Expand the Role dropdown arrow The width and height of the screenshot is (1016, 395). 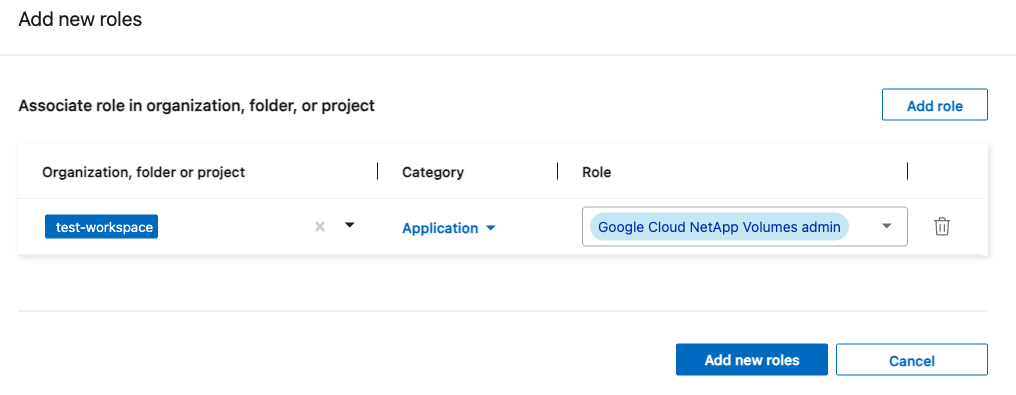pos(887,226)
